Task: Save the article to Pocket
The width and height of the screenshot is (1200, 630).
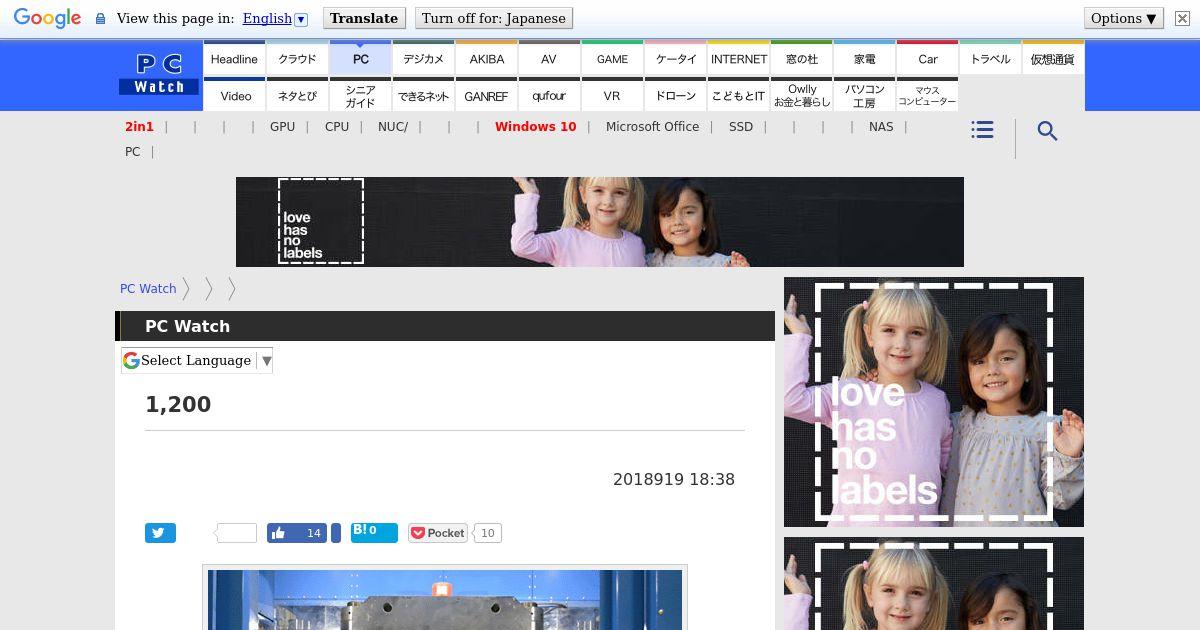Action: pos(438,533)
